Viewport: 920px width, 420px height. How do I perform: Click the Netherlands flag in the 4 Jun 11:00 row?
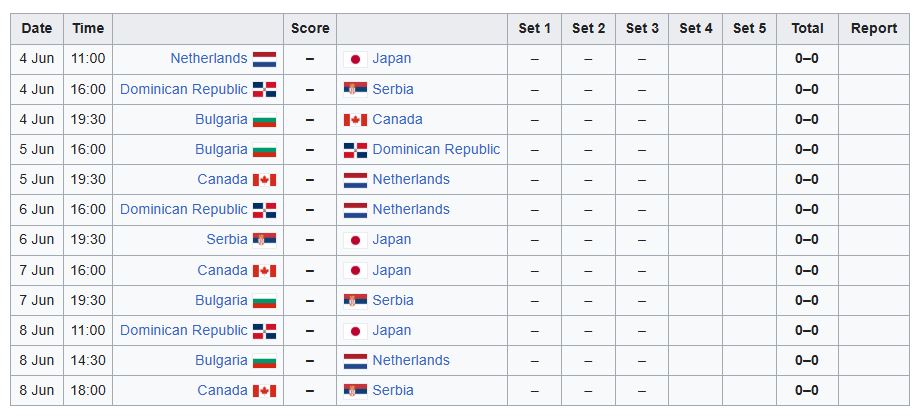coord(265,59)
